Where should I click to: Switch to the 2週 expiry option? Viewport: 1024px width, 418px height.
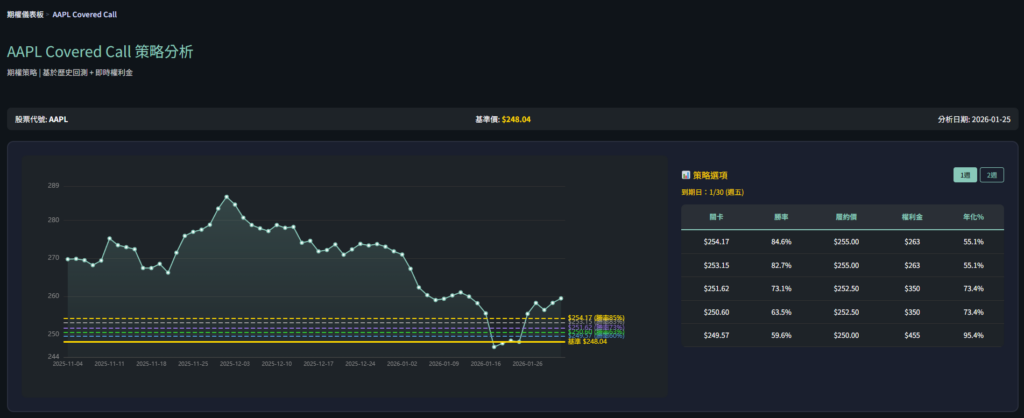click(x=992, y=175)
